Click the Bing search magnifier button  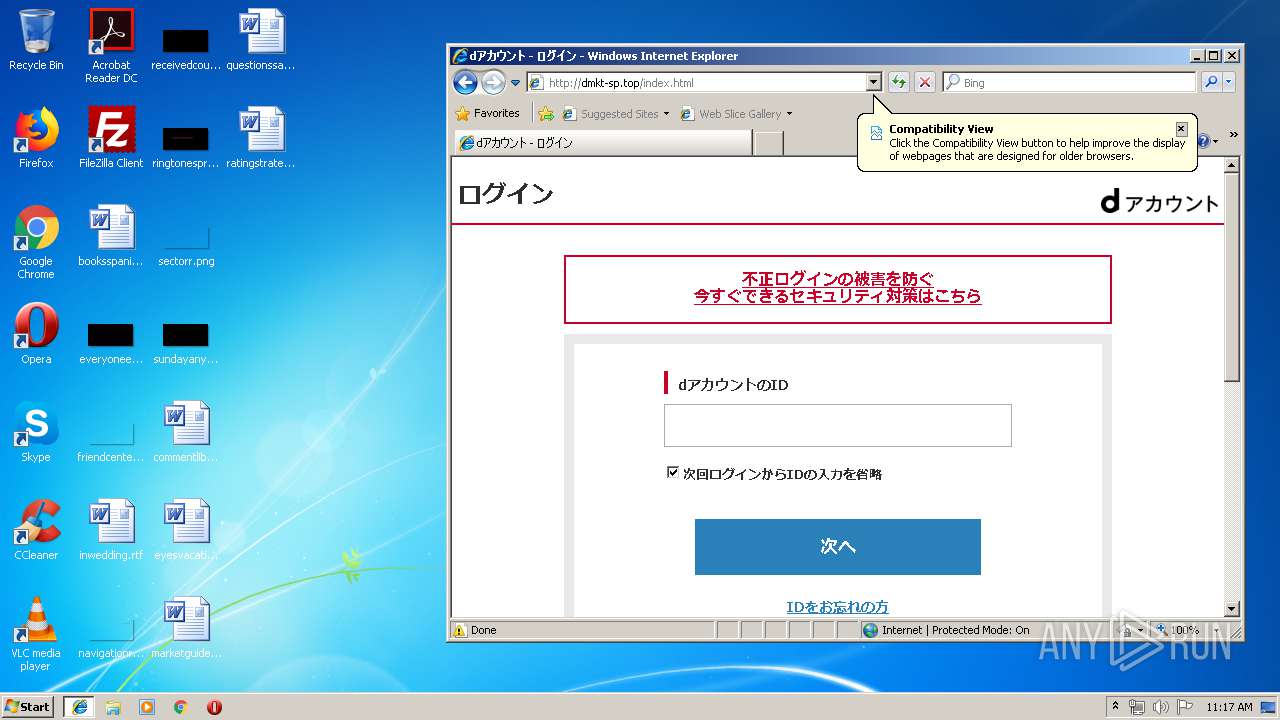pyautogui.click(x=1211, y=82)
